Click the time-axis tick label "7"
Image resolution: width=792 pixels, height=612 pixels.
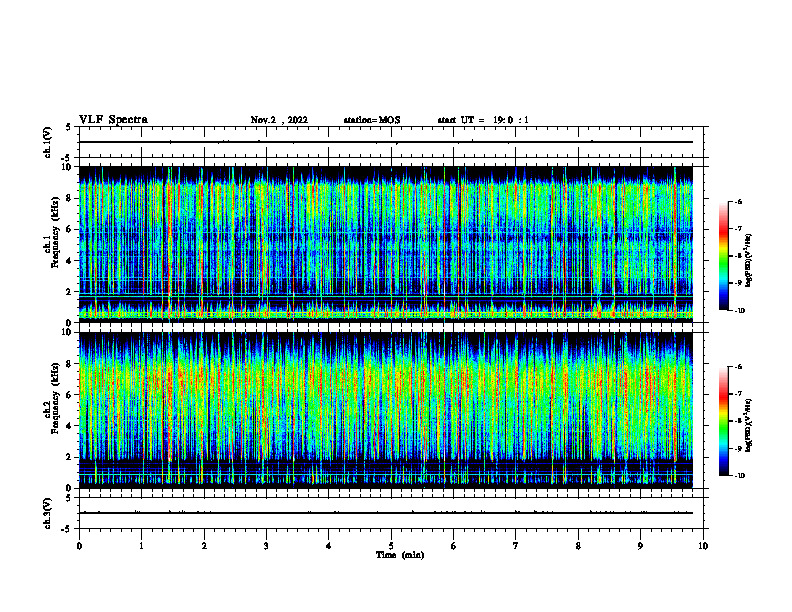pyautogui.click(x=516, y=546)
